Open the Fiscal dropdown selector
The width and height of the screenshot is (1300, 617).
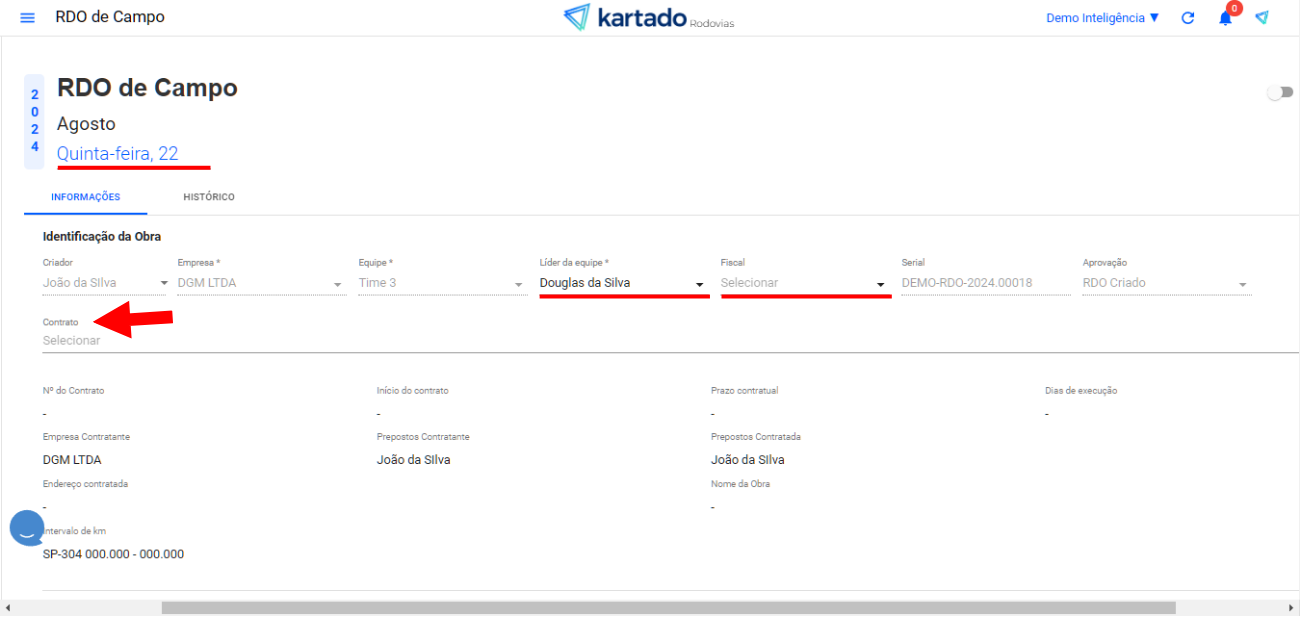click(x=803, y=283)
